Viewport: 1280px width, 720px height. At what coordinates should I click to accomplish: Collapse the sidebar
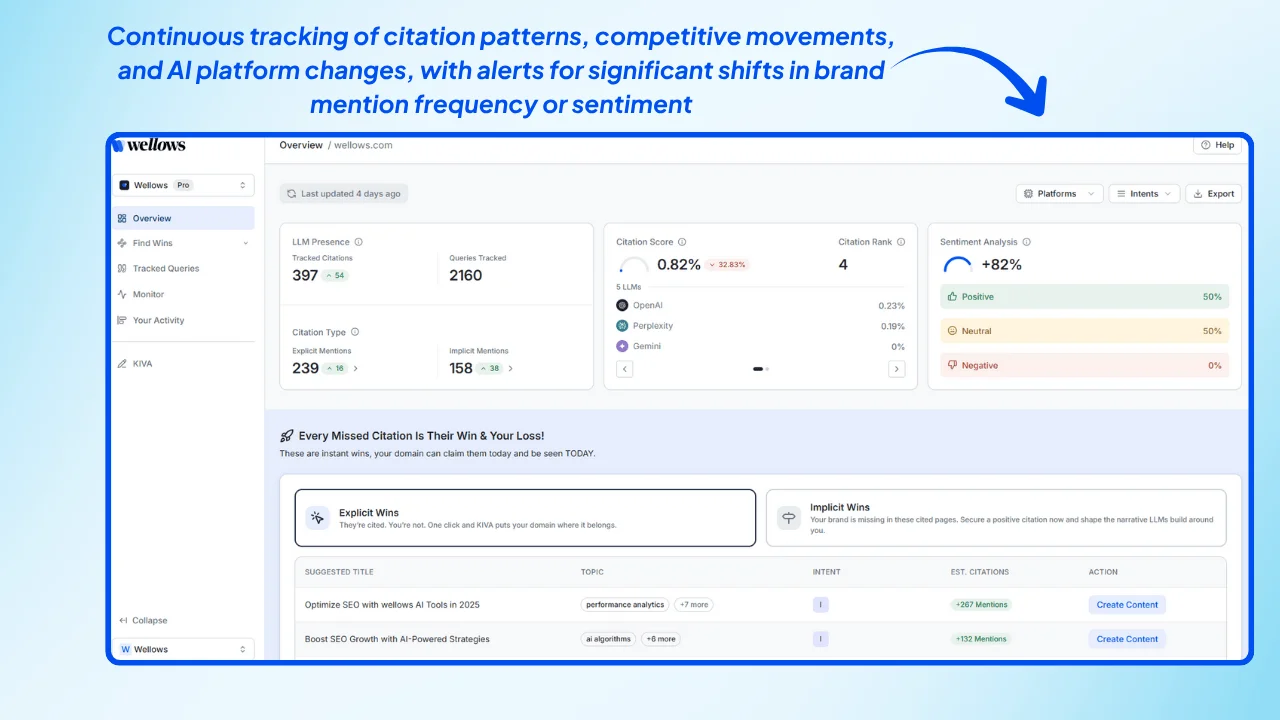click(143, 620)
